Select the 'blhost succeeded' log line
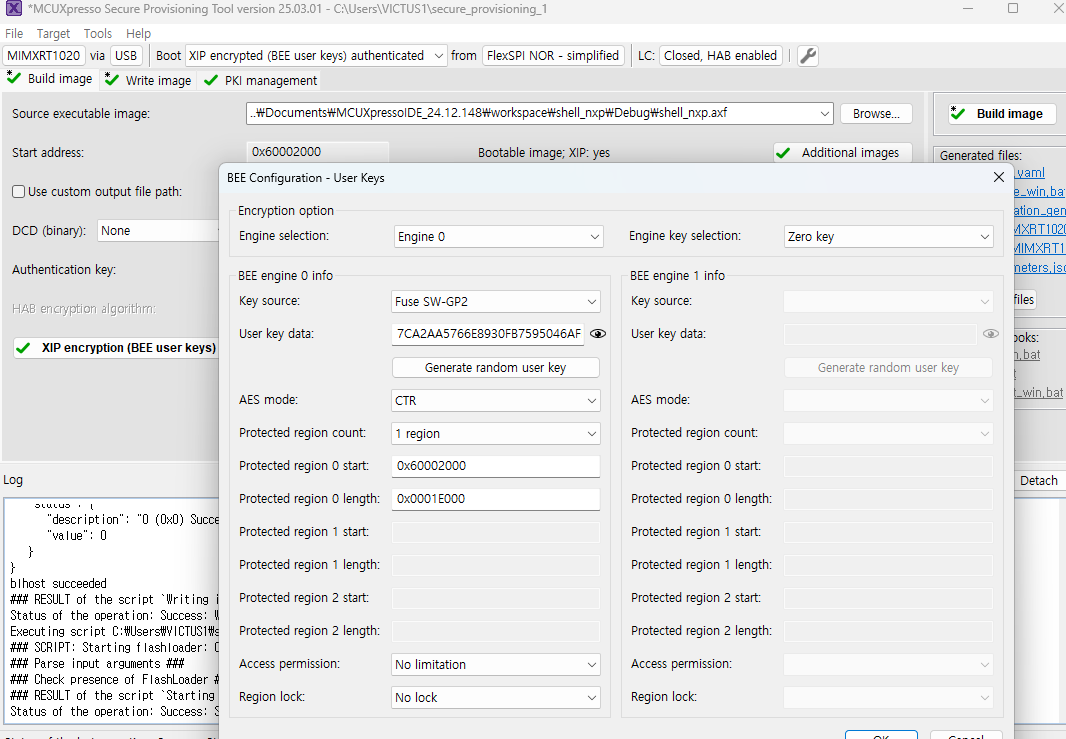 tap(58, 583)
